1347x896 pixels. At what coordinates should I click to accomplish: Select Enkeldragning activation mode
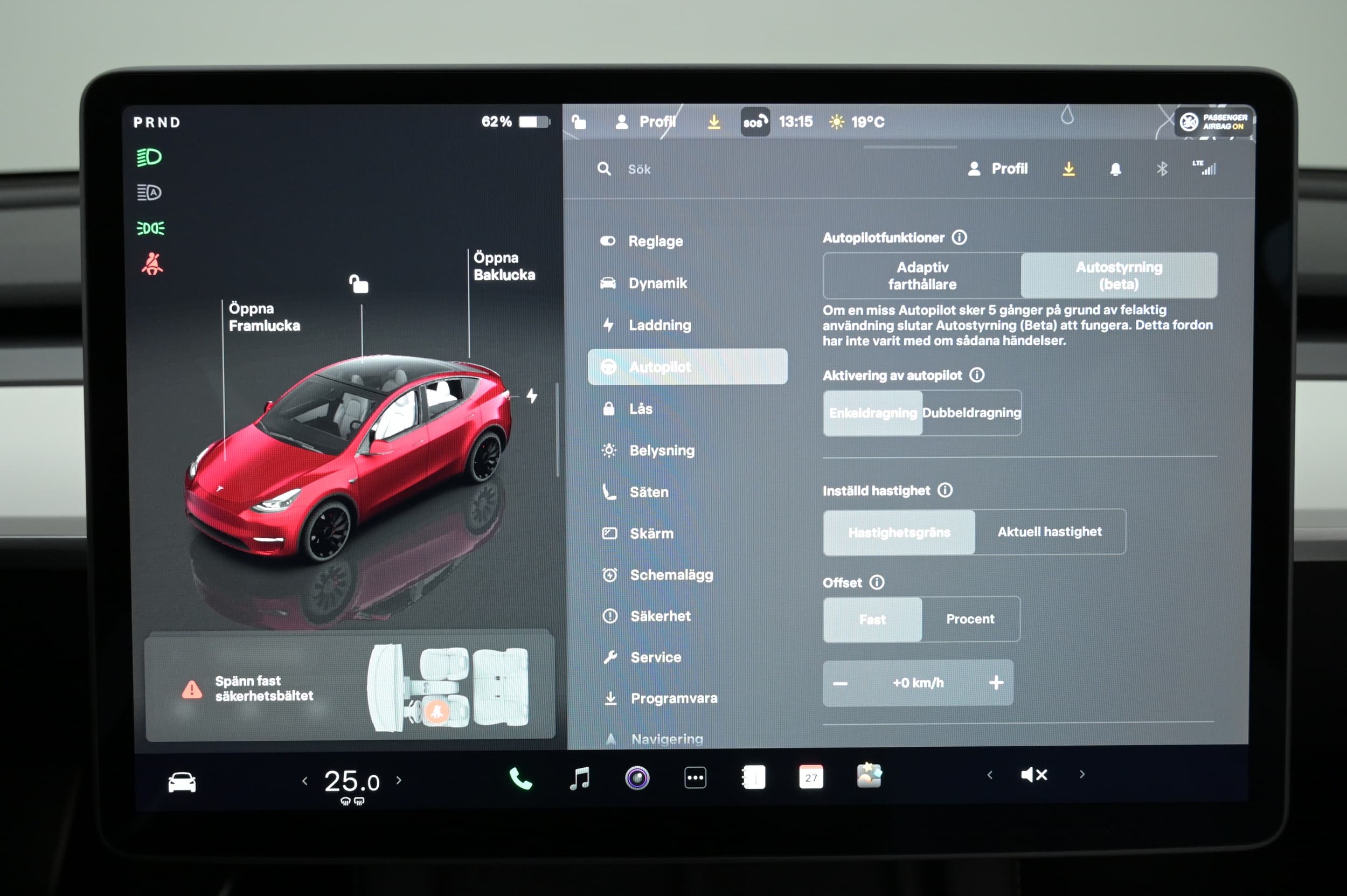coord(873,413)
